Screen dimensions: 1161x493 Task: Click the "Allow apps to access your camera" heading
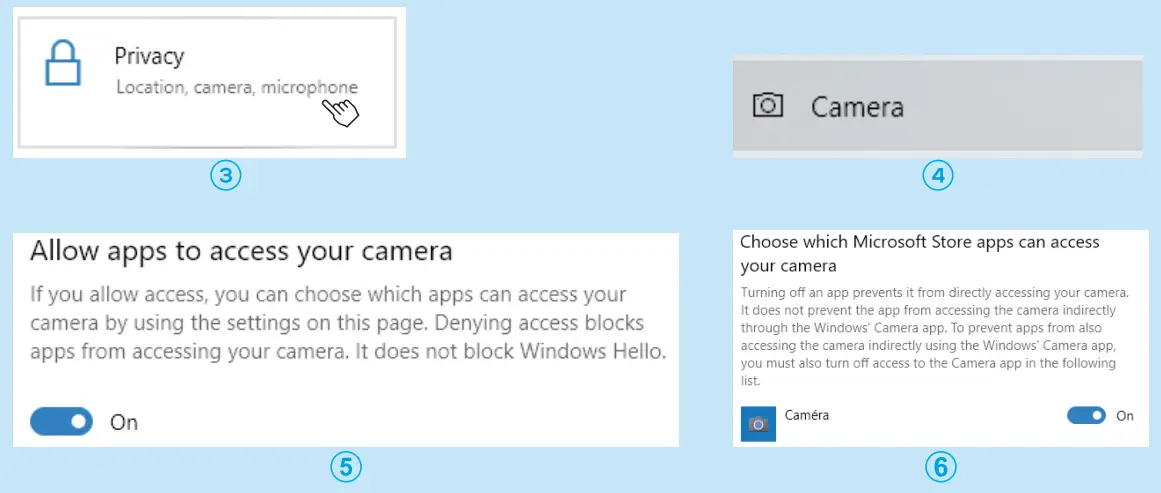coord(241,251)
